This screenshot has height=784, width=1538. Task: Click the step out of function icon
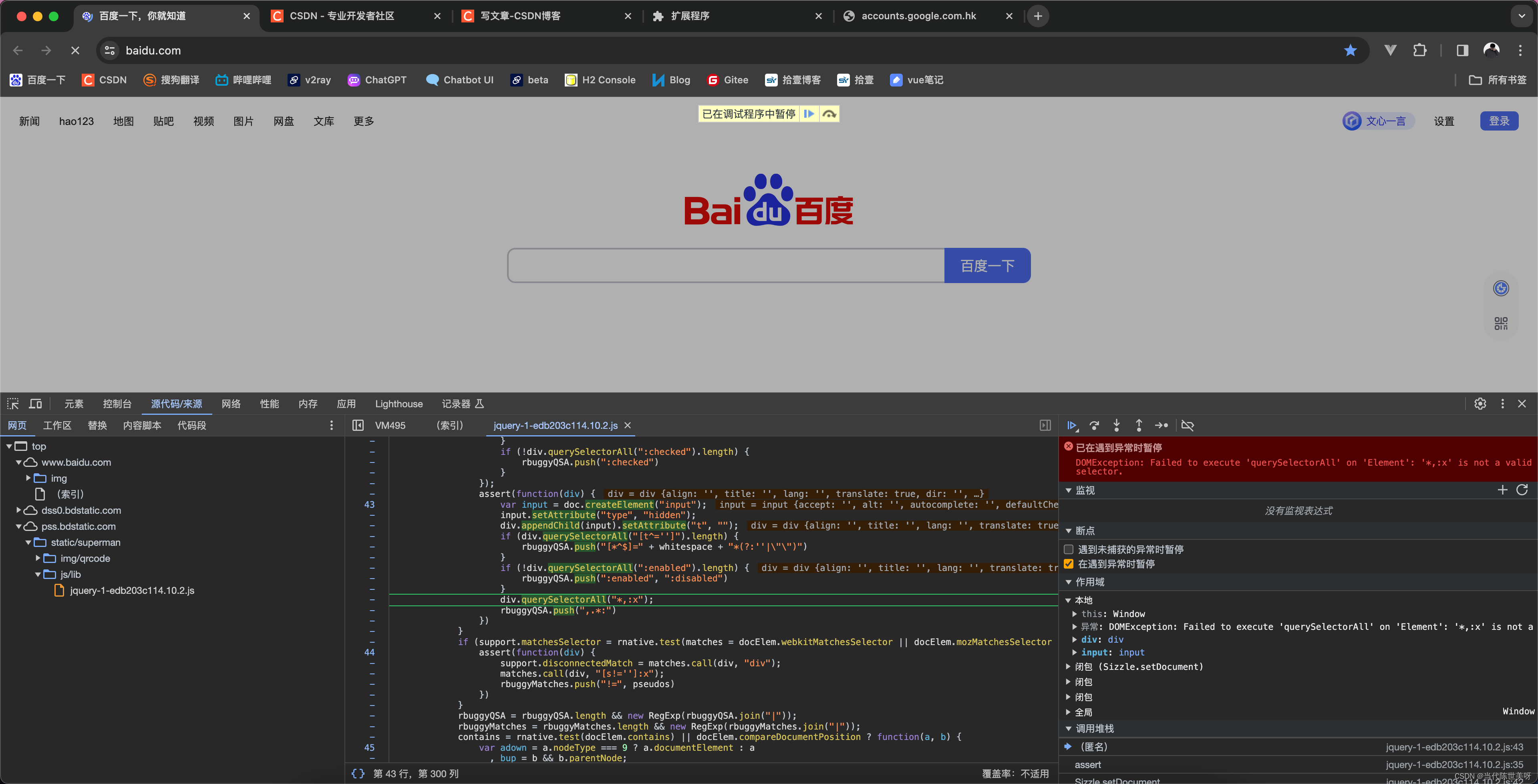pyautogui.click(x=1139, y=425)
